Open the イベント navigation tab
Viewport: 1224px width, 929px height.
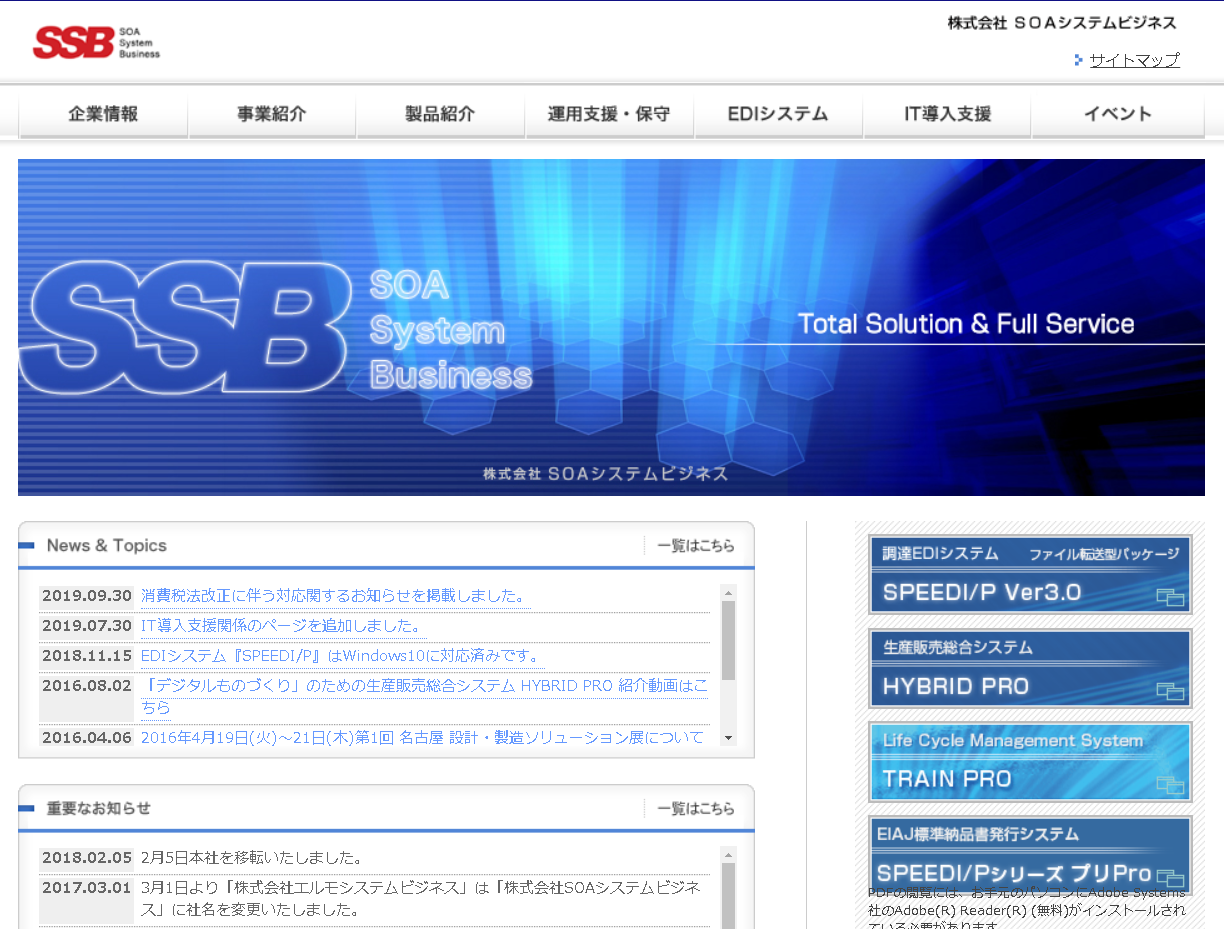point(1116,114)
